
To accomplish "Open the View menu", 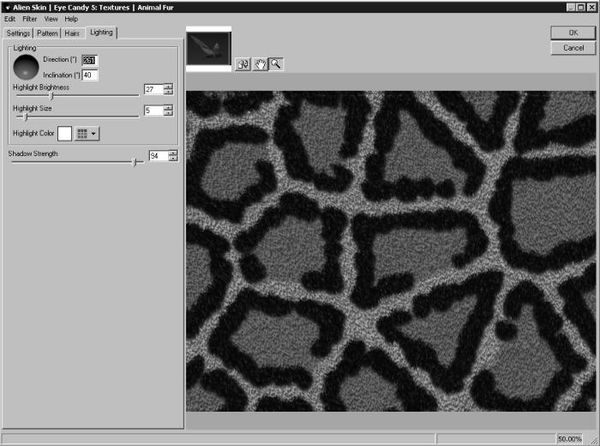I will (x=50, y=19).
